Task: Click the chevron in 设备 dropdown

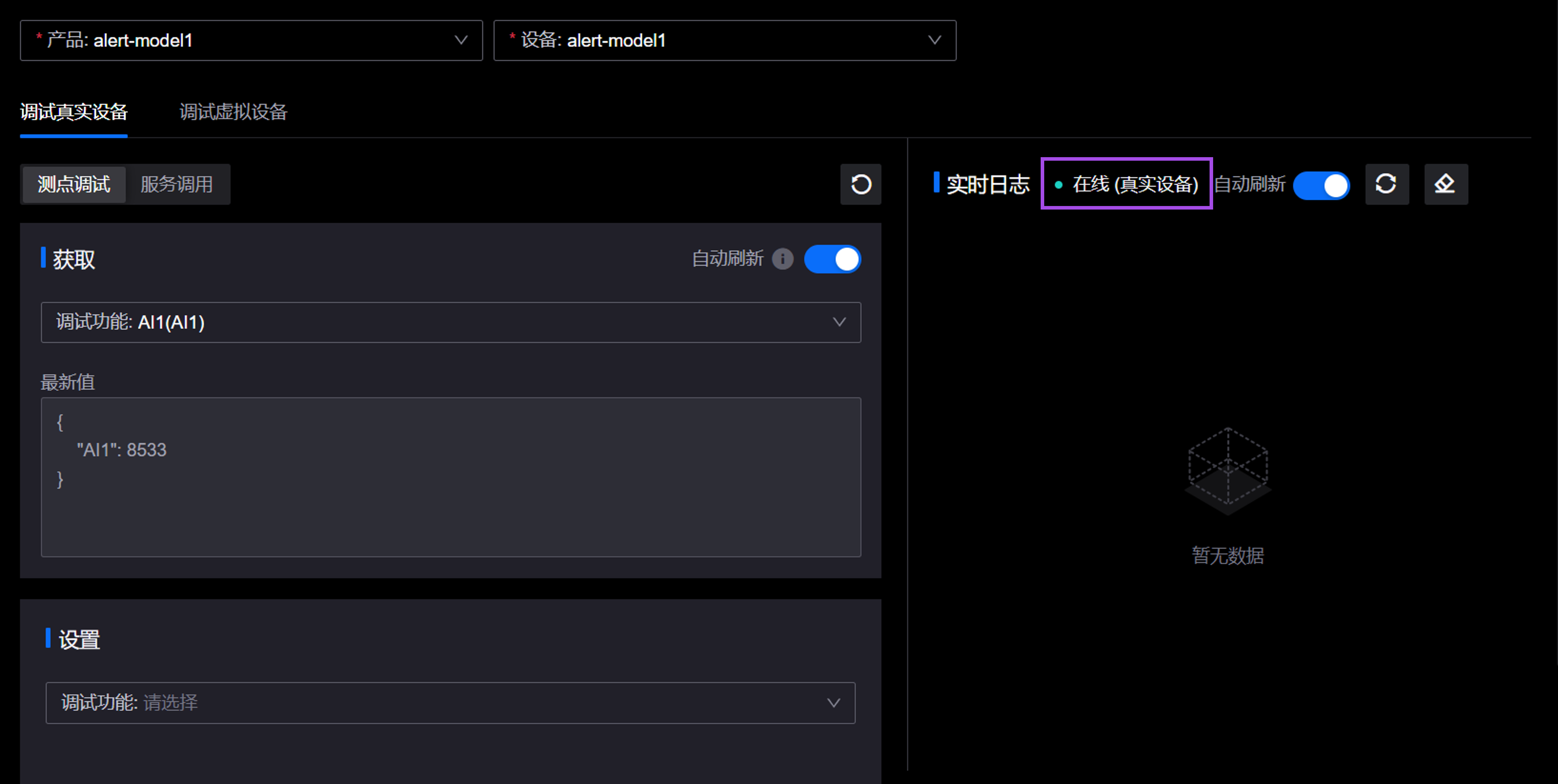Action: click(x=934, y=40)
